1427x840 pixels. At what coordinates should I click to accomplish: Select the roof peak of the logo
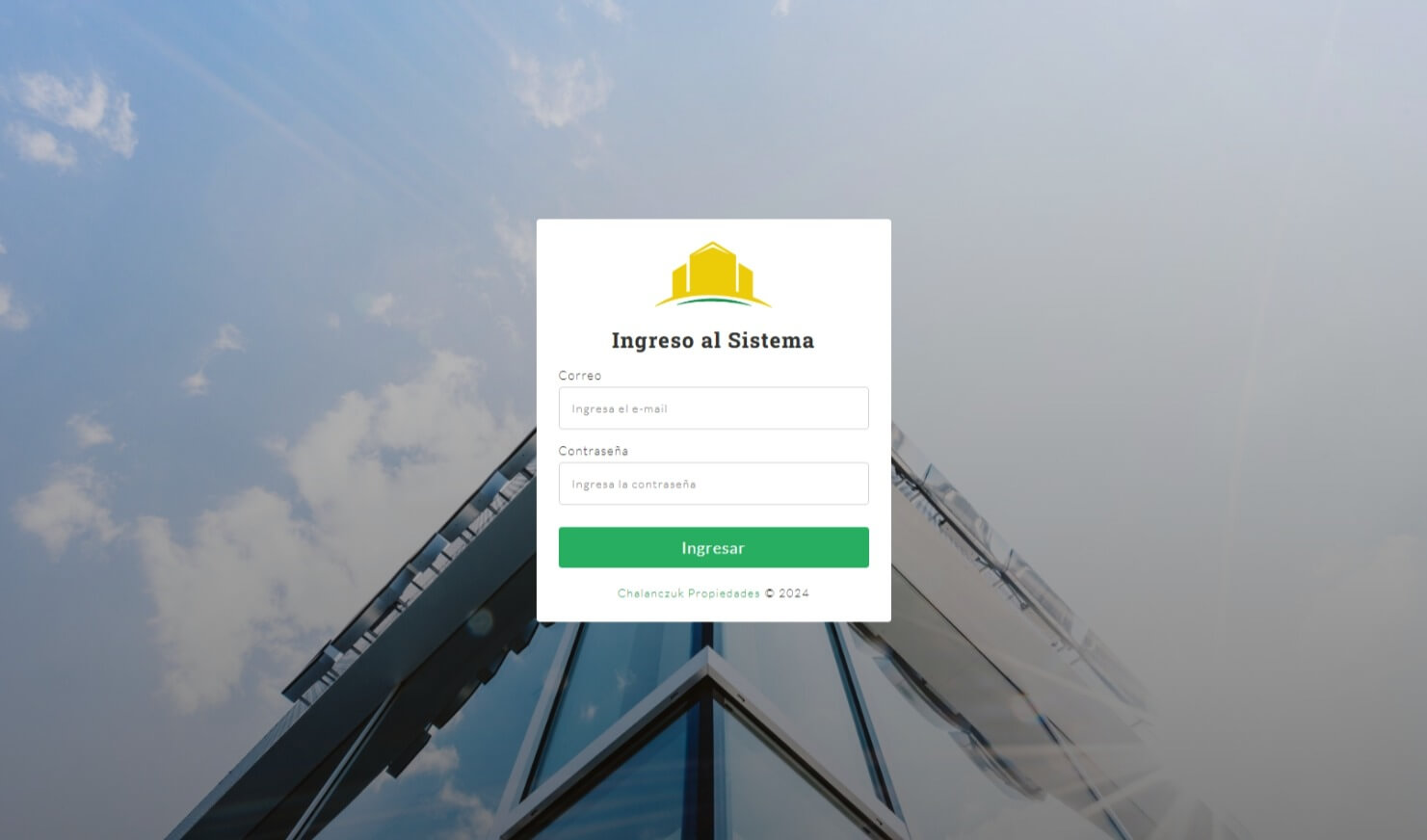pyautogui.click(x=712, y=246)
